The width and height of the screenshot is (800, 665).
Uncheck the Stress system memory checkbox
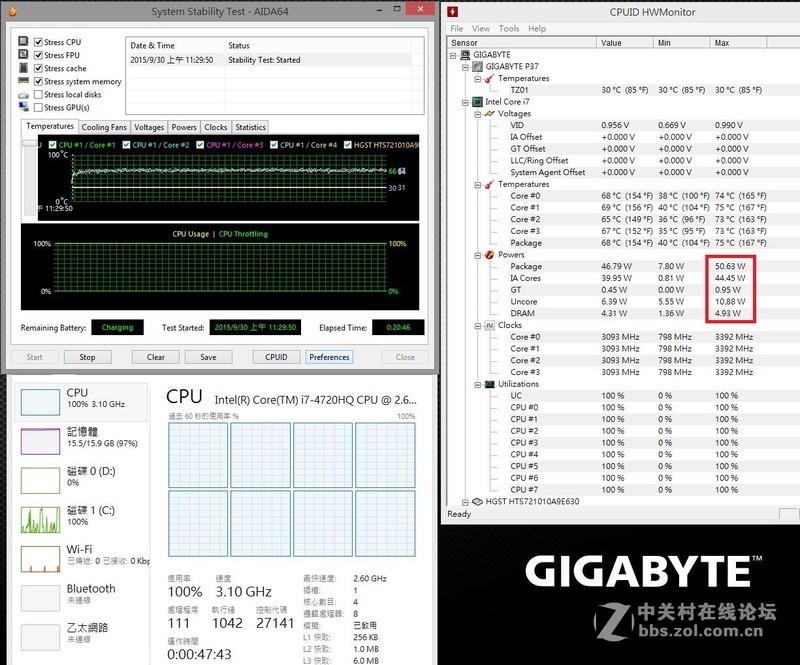pyautogui.click(x=38, y=81)
